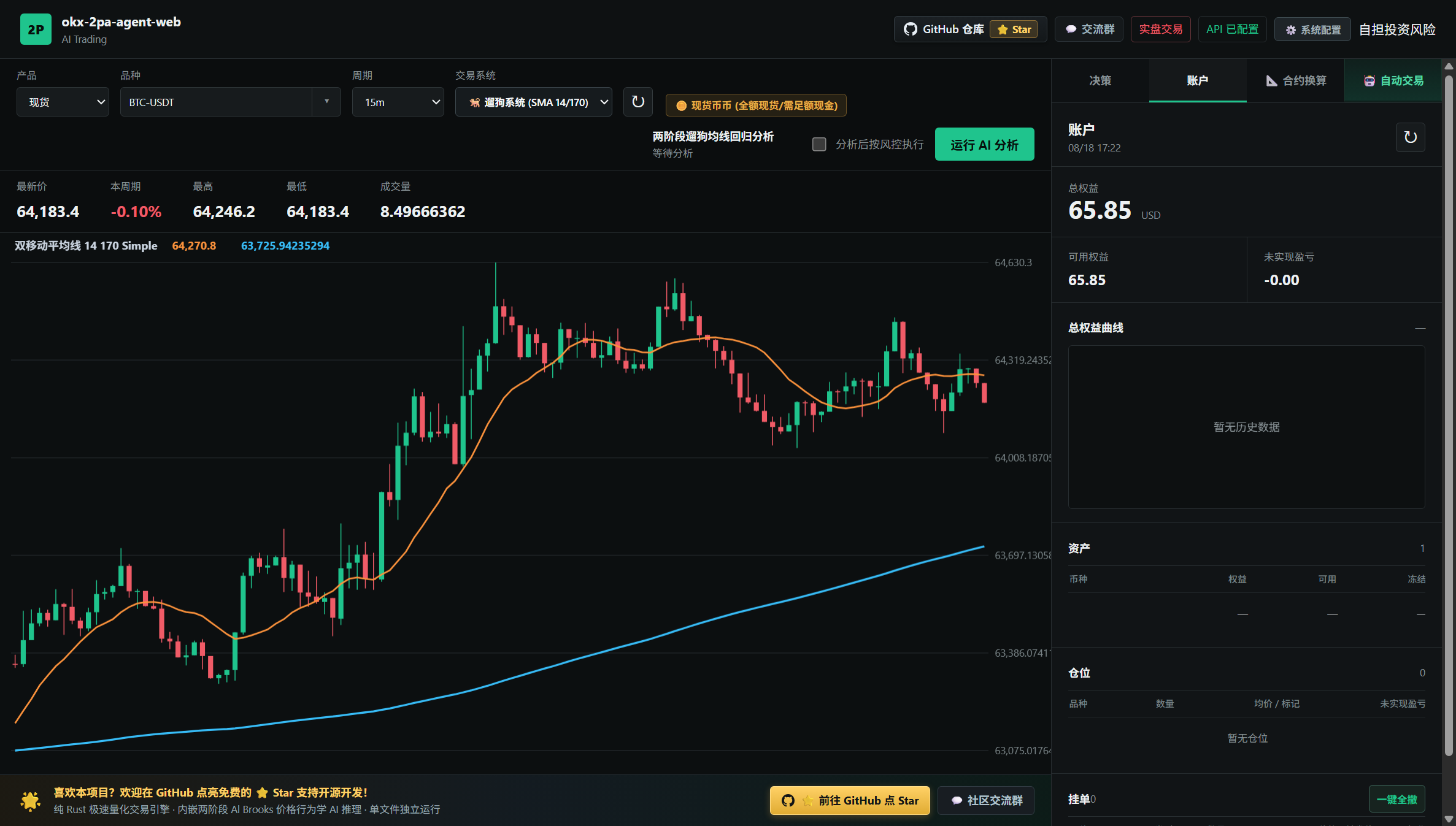Click the 成交量 value 8.49666362
Viewport: 1456px width, 826px height.
[x=423, y=212]
